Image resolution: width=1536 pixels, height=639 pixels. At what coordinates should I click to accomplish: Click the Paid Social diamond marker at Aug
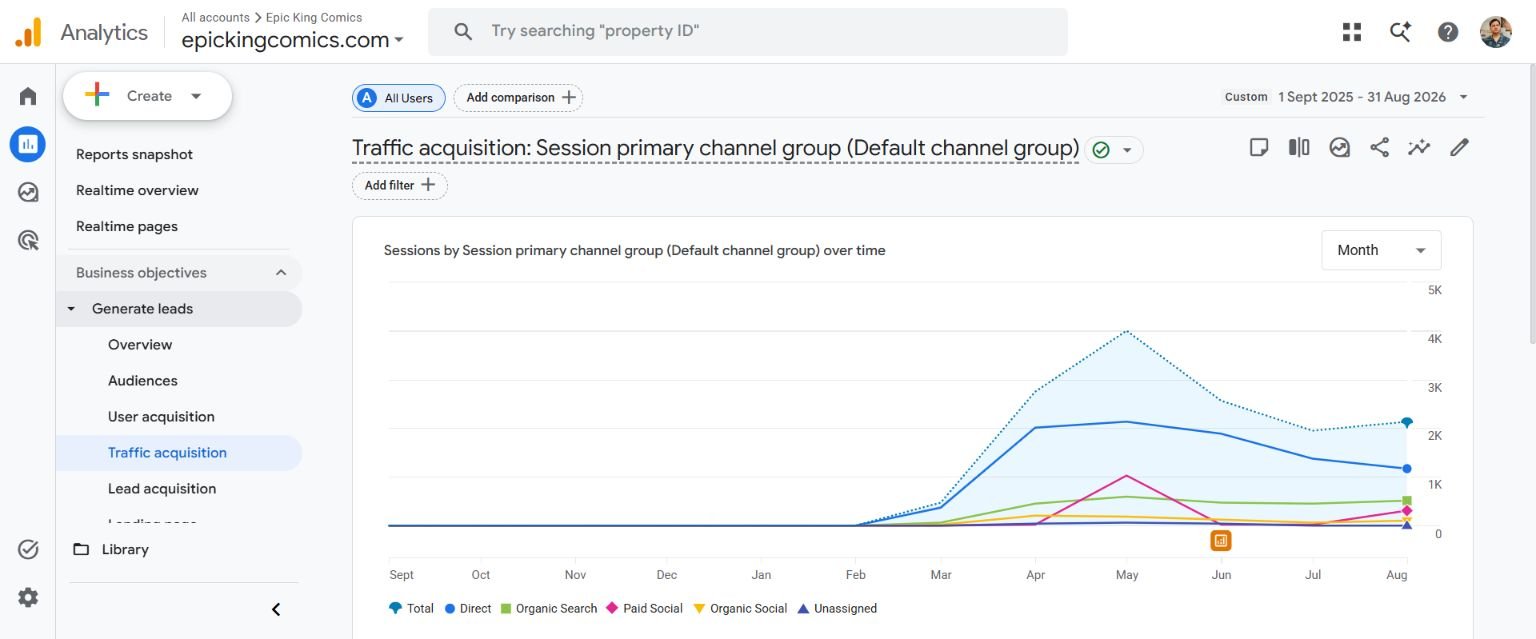[1406, 511]
